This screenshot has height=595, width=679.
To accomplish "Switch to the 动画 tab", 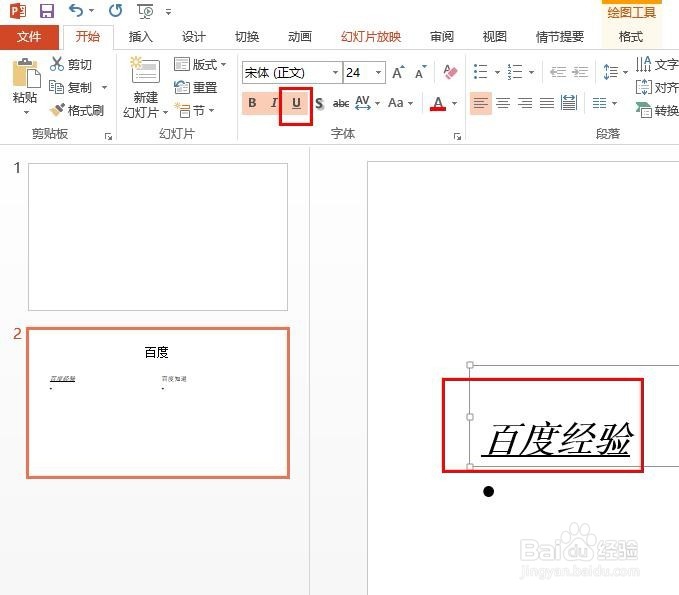I will [x=300, y=37].
